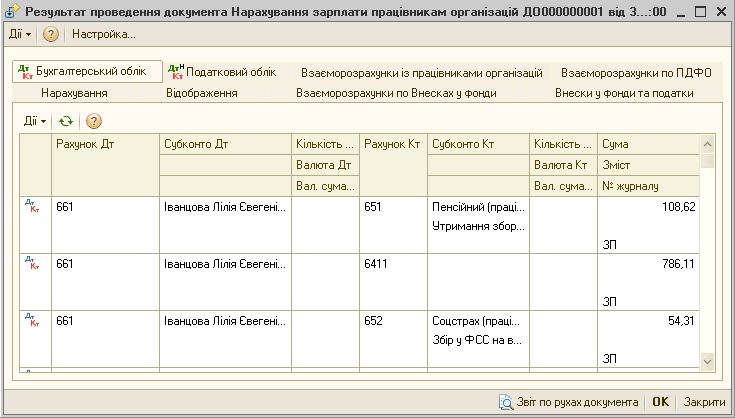
Task: Open Взаєморозрахунки по ПДФО tab
Action: click(x=637, y=73)
